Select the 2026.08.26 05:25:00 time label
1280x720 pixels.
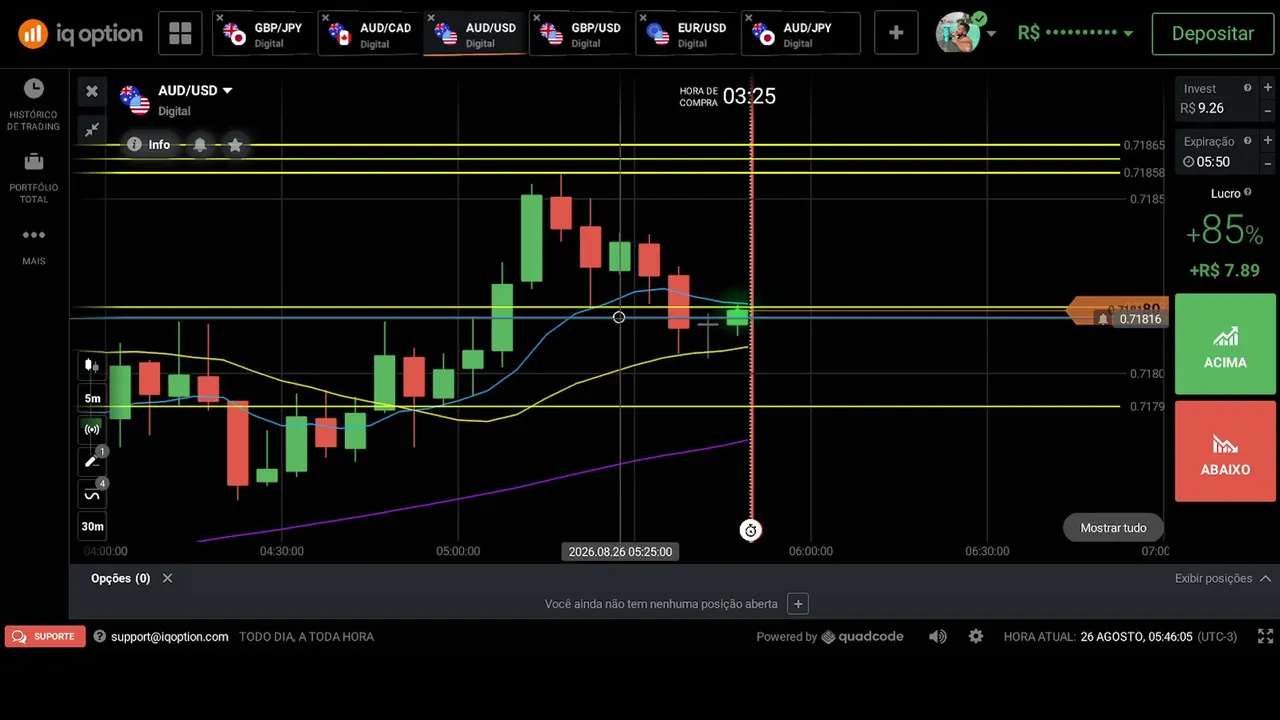pyautogui.click(x=620, y=552)
